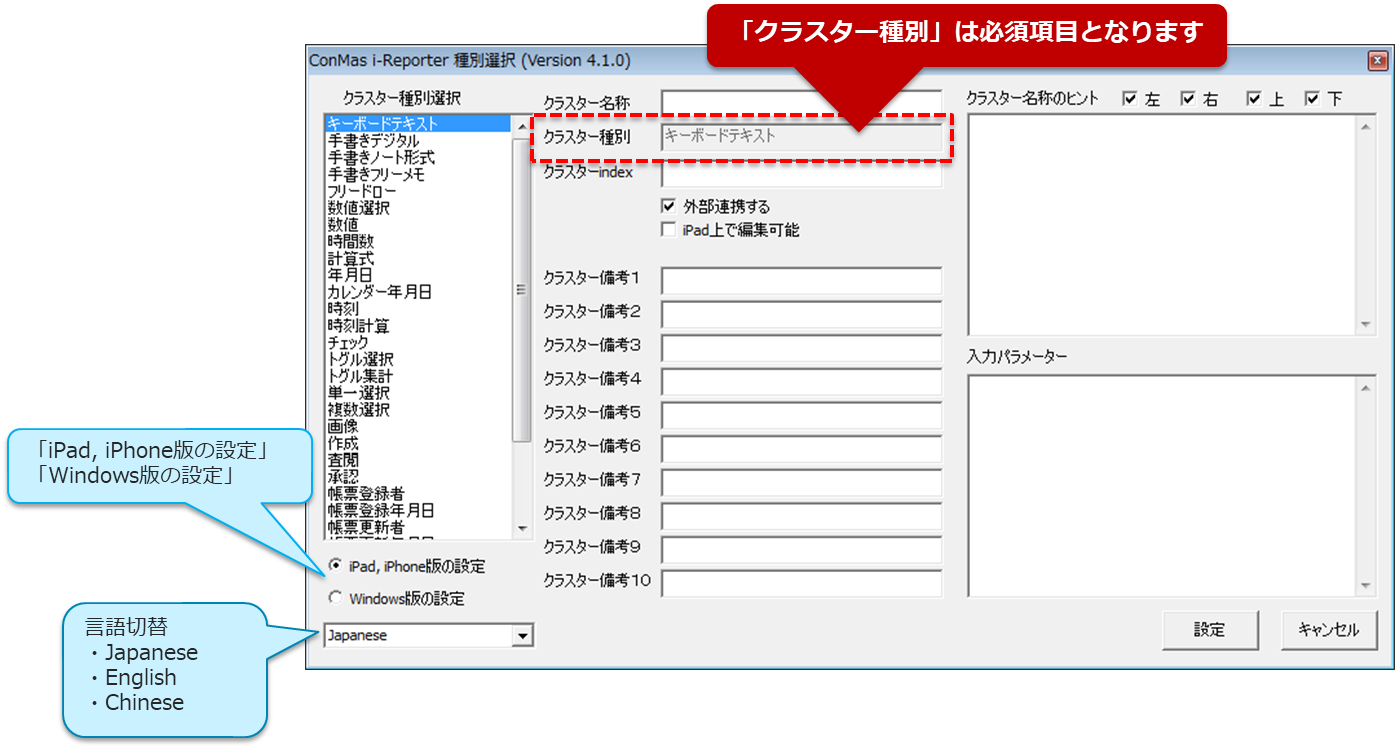Select 手書きデジタル in cluster type list
This screenshot has height=748, width=1395.
[373, 141]
